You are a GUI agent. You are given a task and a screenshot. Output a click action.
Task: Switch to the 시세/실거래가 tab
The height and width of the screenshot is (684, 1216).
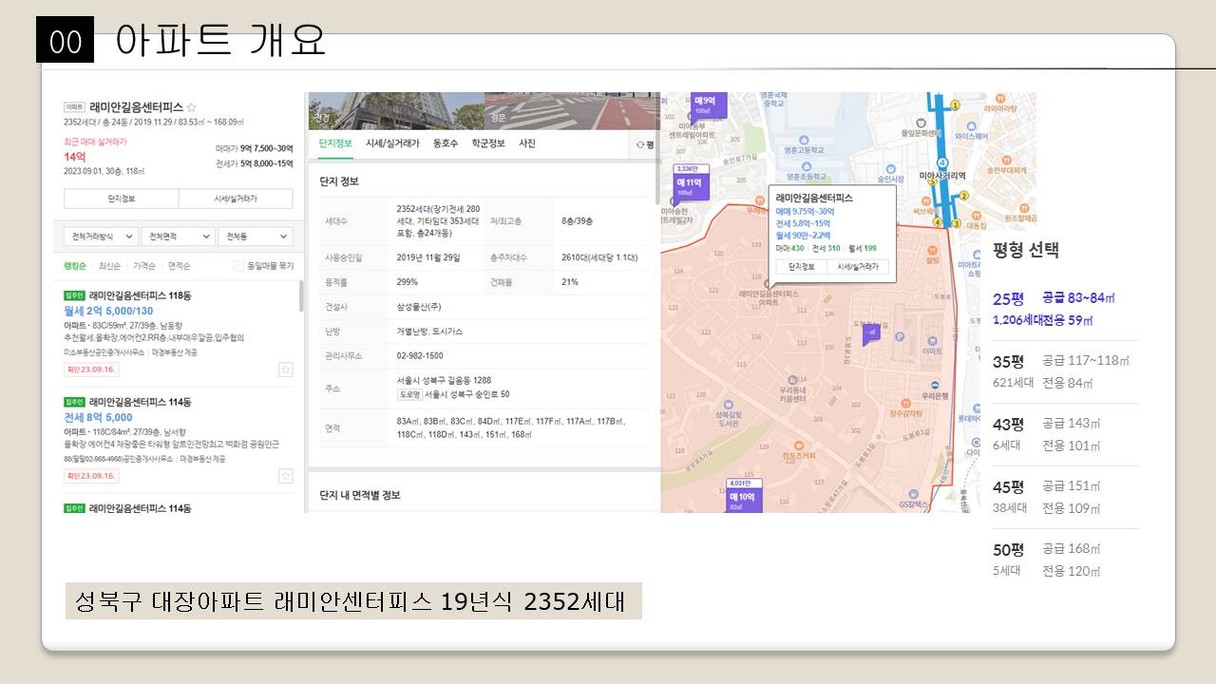pos(393,144)
